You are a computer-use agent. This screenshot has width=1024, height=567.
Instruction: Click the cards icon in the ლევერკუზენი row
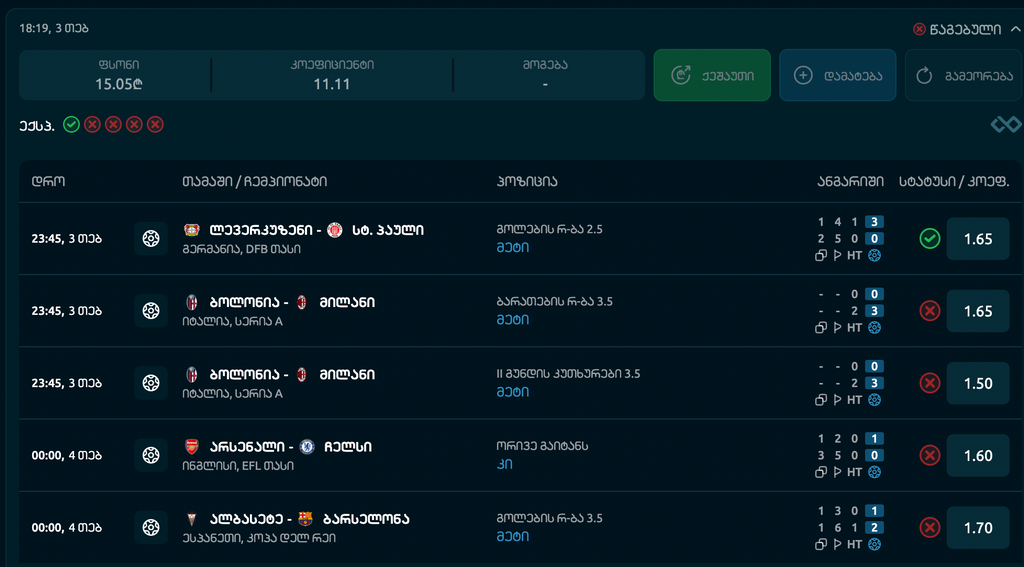pos(821,255)
